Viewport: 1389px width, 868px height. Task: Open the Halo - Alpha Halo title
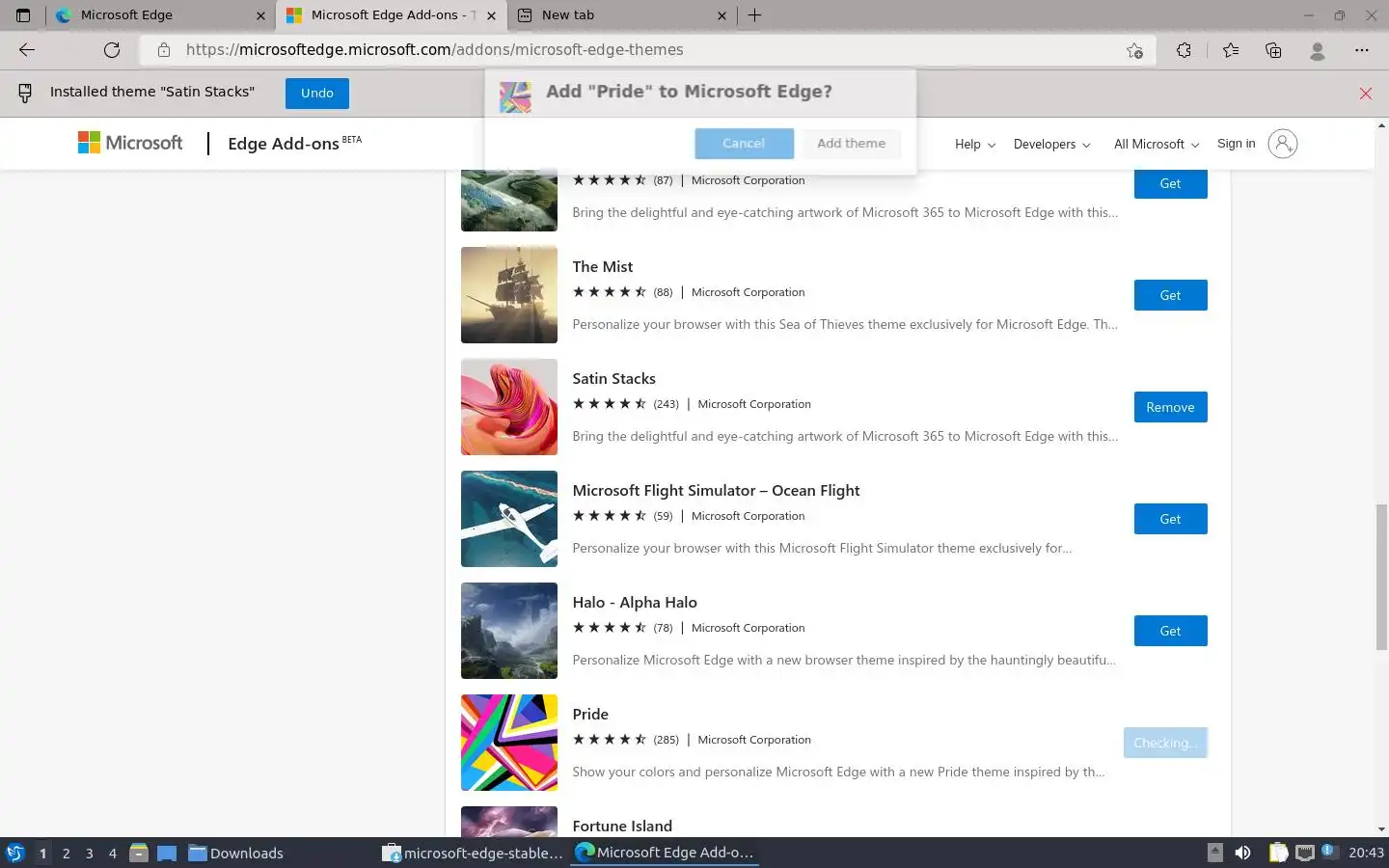pyautogui.click(x=635, y=603)
